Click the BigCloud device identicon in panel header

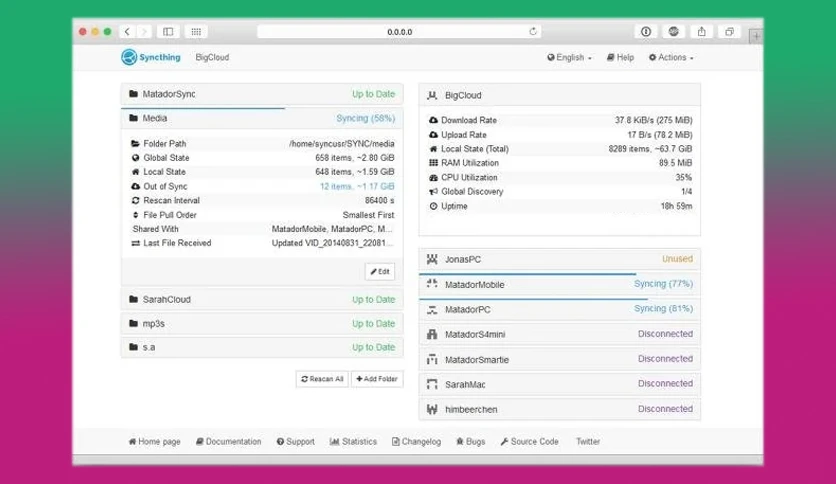[432, 95]
